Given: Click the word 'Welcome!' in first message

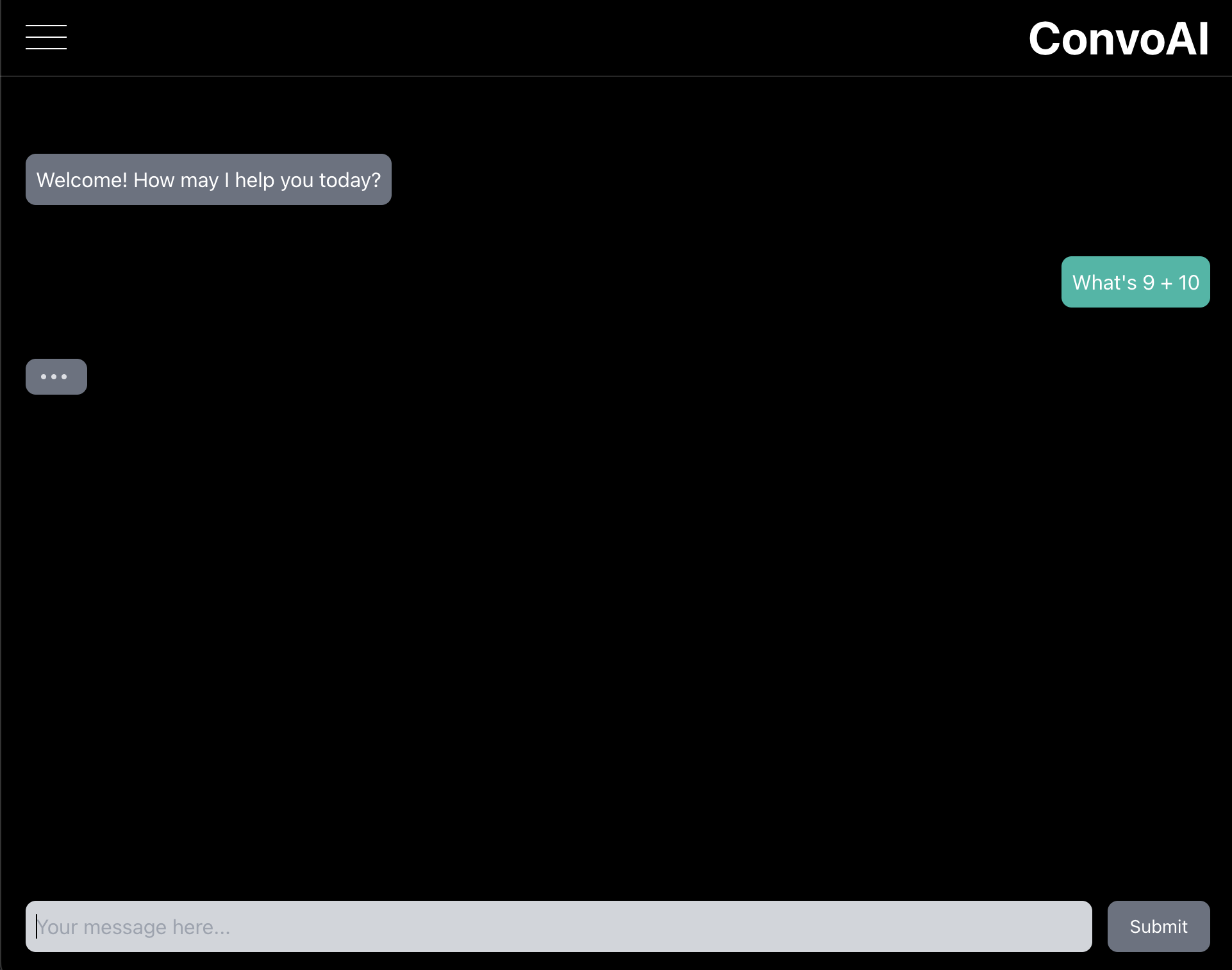Looking at the screenshot, I should [81, 180].
